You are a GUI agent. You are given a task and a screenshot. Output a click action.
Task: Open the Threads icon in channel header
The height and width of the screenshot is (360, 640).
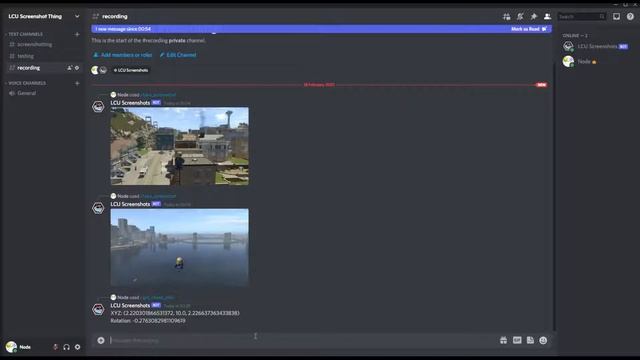[x=507, y=16]
